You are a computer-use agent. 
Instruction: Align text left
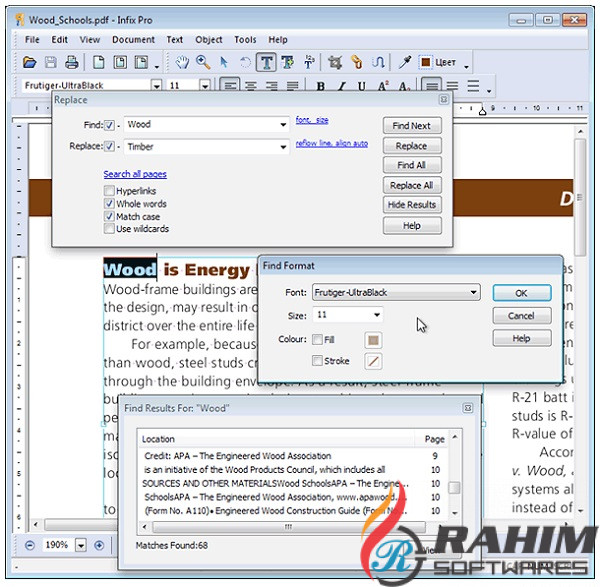pyautogui.click(x=230, y=85)
